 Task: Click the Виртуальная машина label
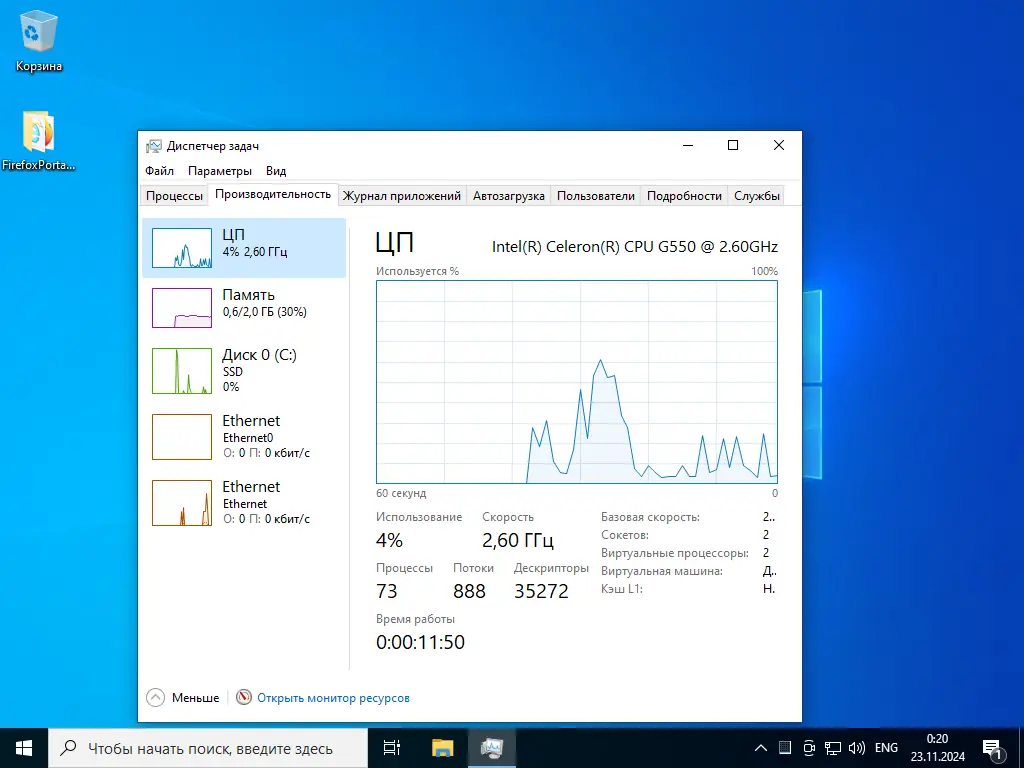[x=662, y=571]
